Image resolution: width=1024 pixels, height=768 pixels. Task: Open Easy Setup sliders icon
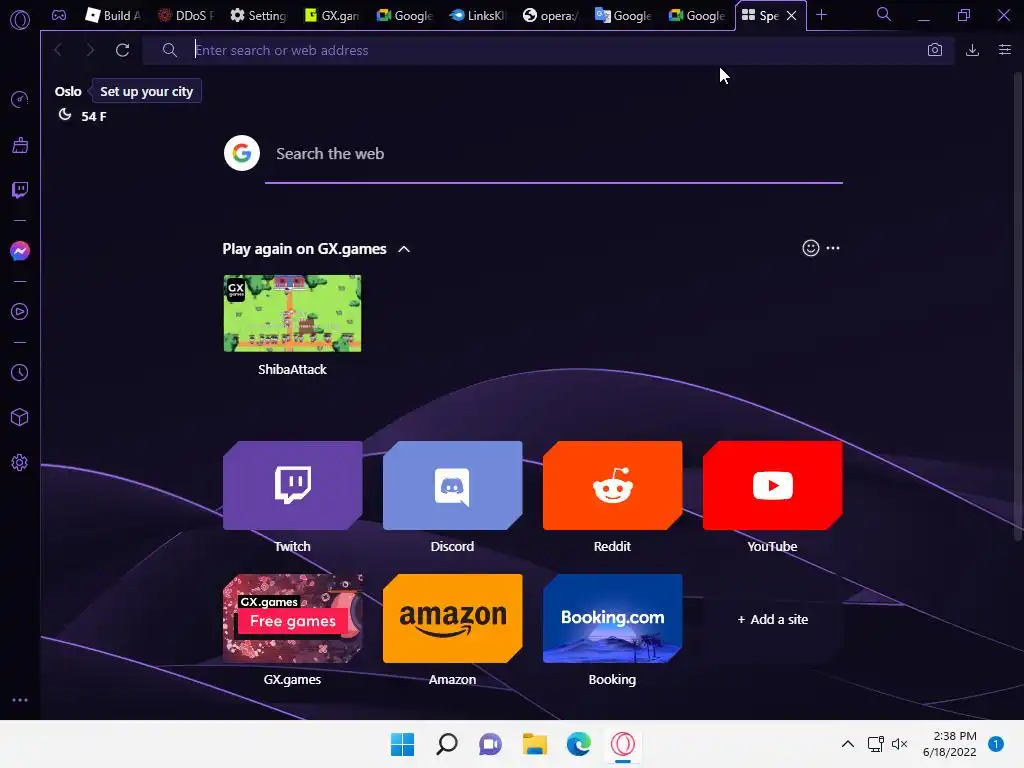(x=1004, y=50)
